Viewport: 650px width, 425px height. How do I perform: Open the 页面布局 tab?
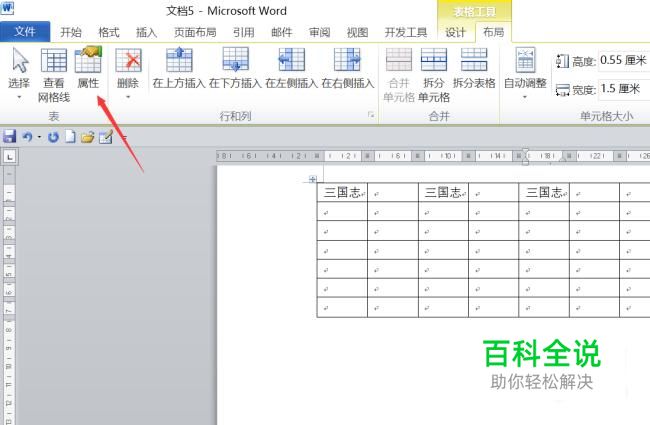tap(195, 32)
